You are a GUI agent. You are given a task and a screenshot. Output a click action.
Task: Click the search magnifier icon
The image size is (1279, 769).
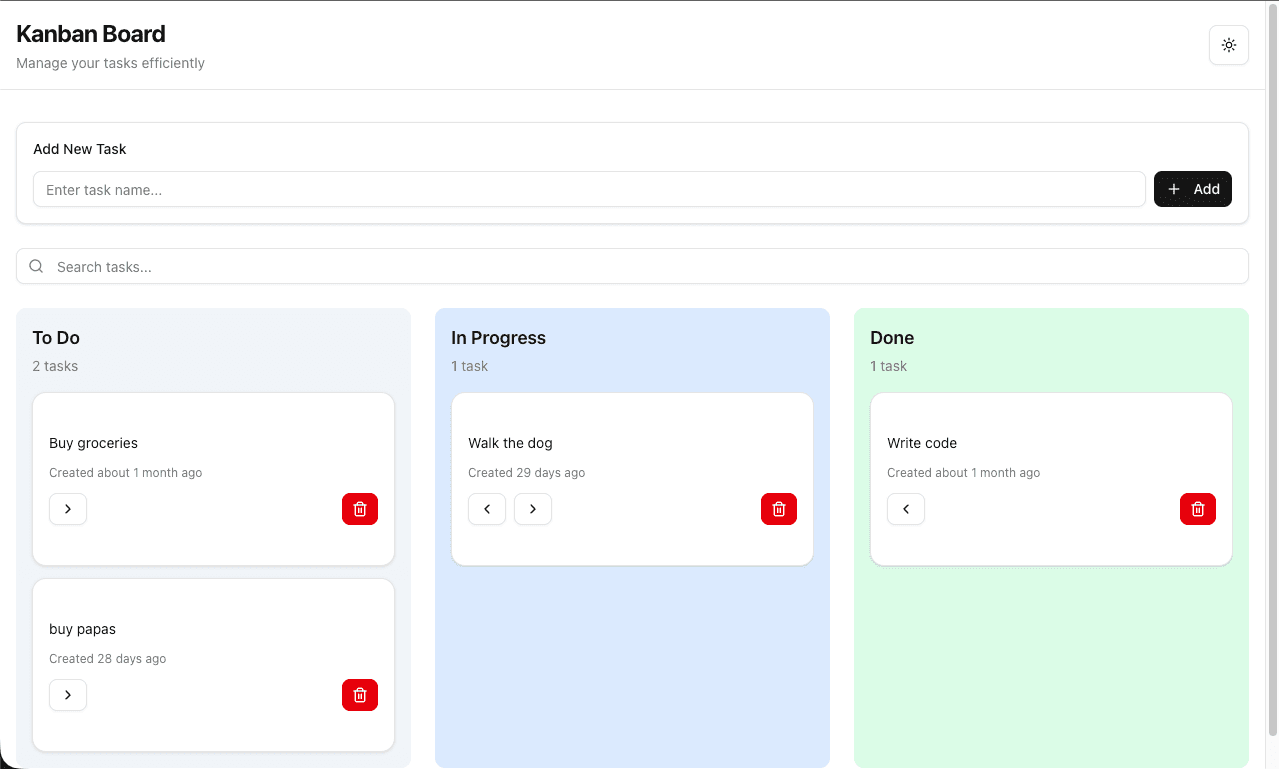(36, 266)
